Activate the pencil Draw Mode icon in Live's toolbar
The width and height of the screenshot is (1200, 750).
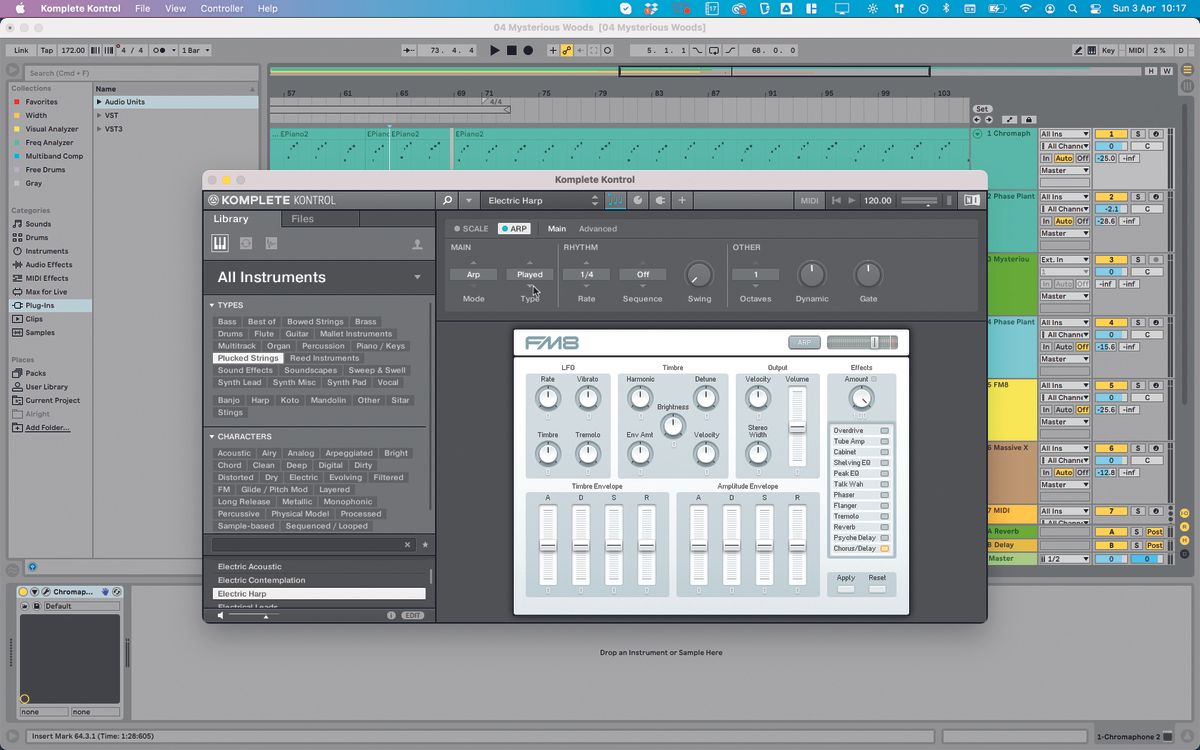point(1078,49)
